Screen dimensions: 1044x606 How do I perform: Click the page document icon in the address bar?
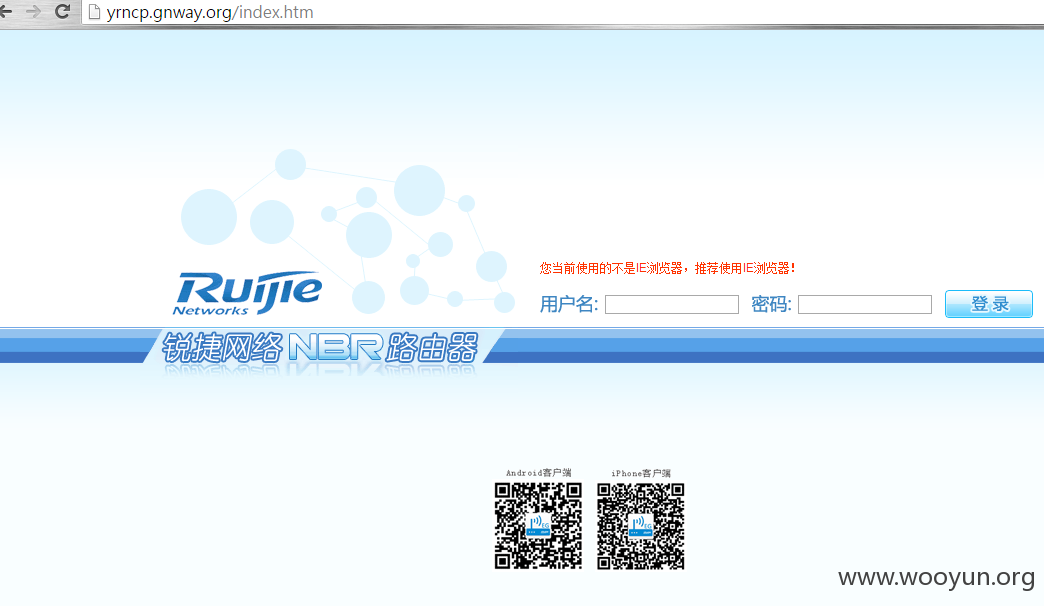[95, 12]
